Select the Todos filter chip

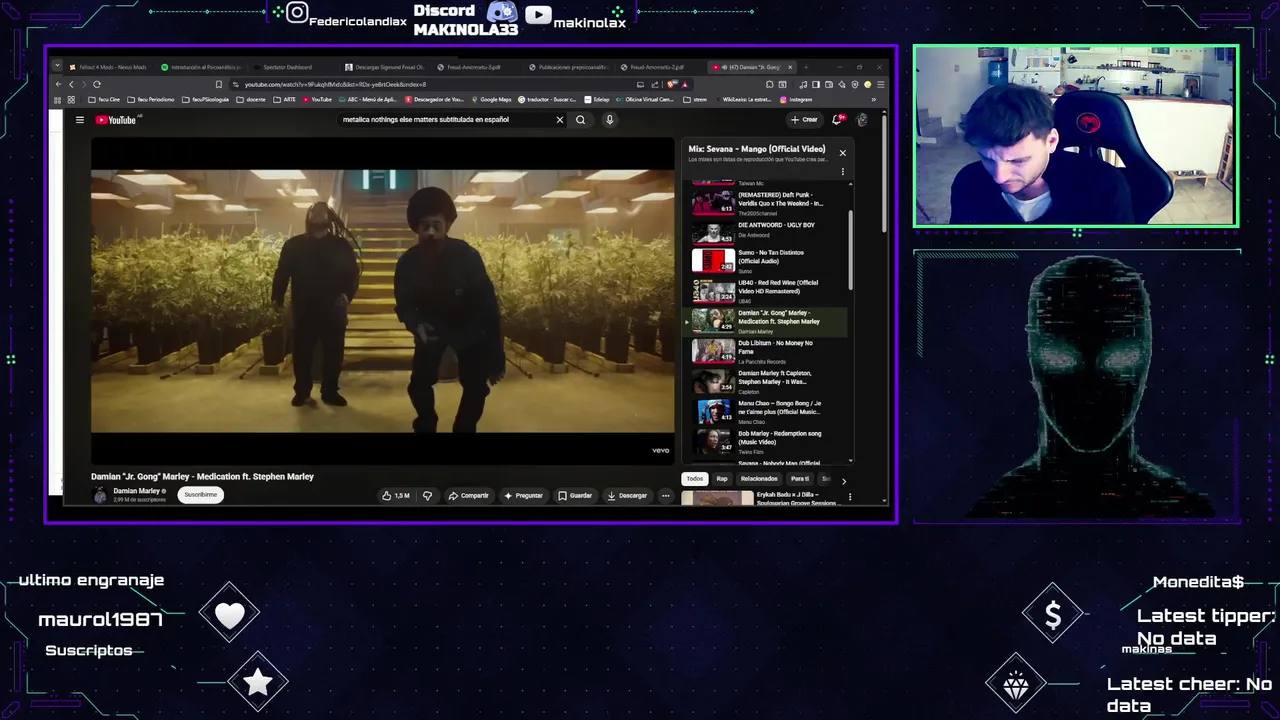tap(695, 479)
